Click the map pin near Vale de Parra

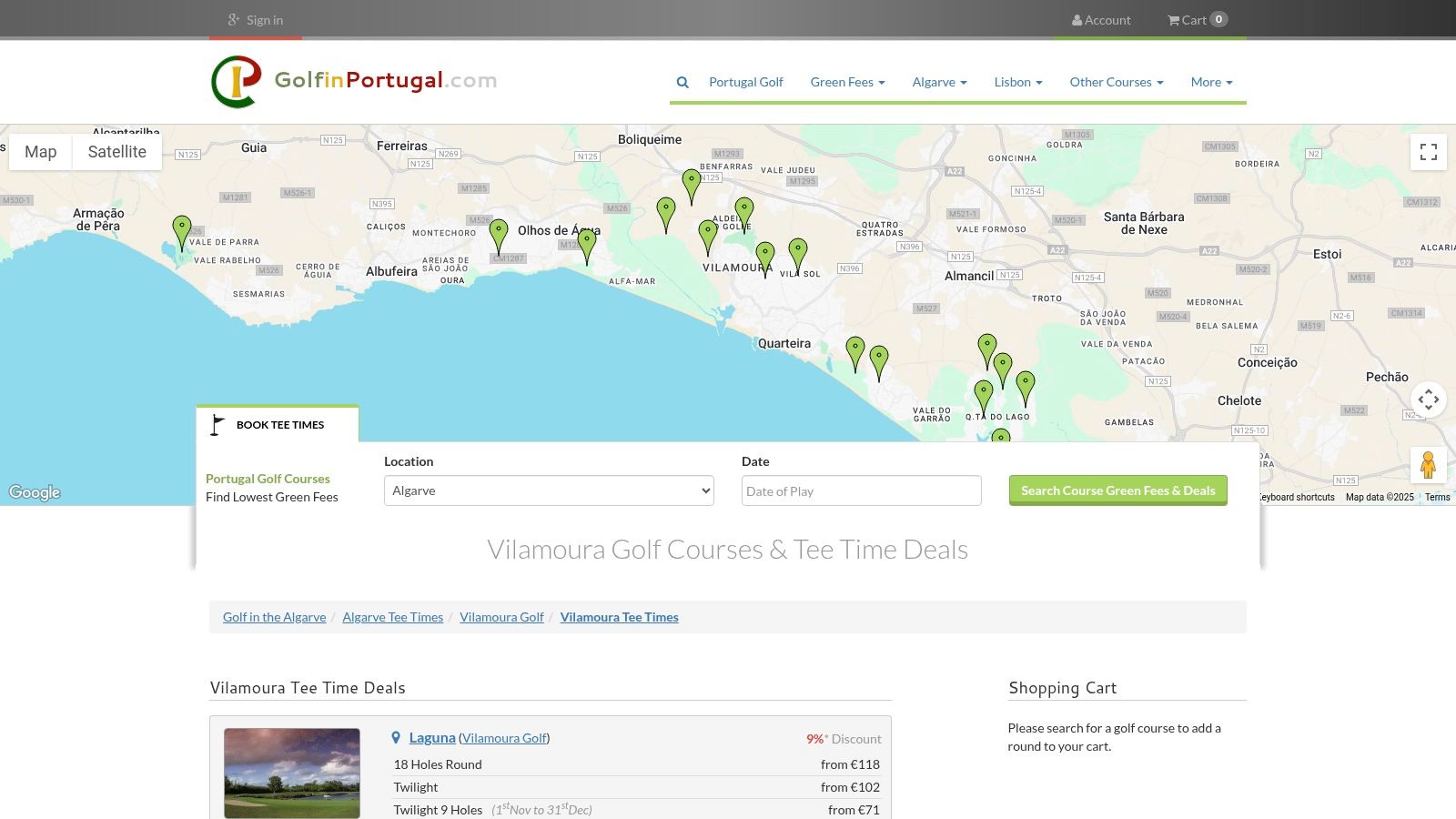(x=182, y=233)
